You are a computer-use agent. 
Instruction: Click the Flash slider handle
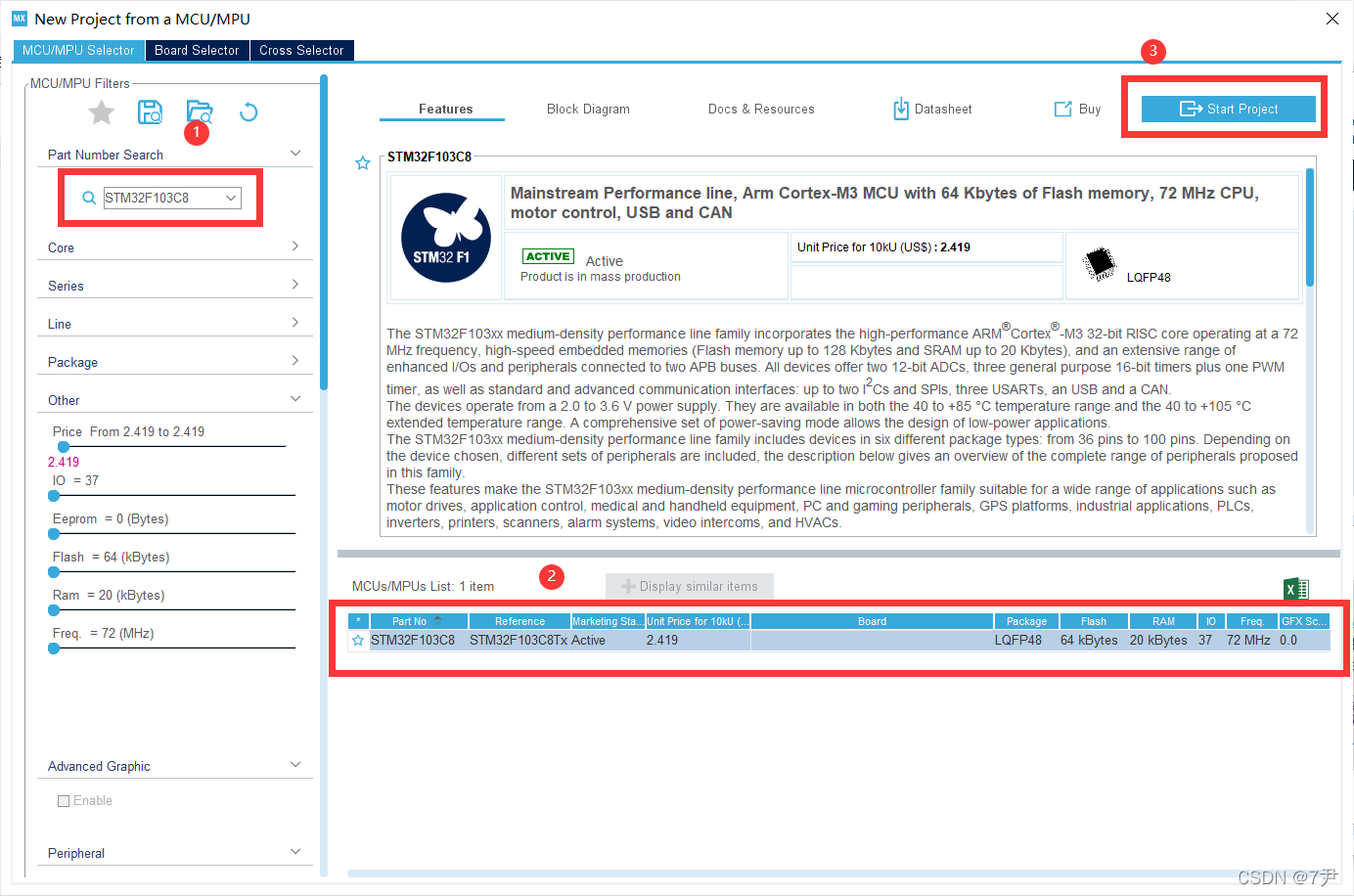(54, 572)
